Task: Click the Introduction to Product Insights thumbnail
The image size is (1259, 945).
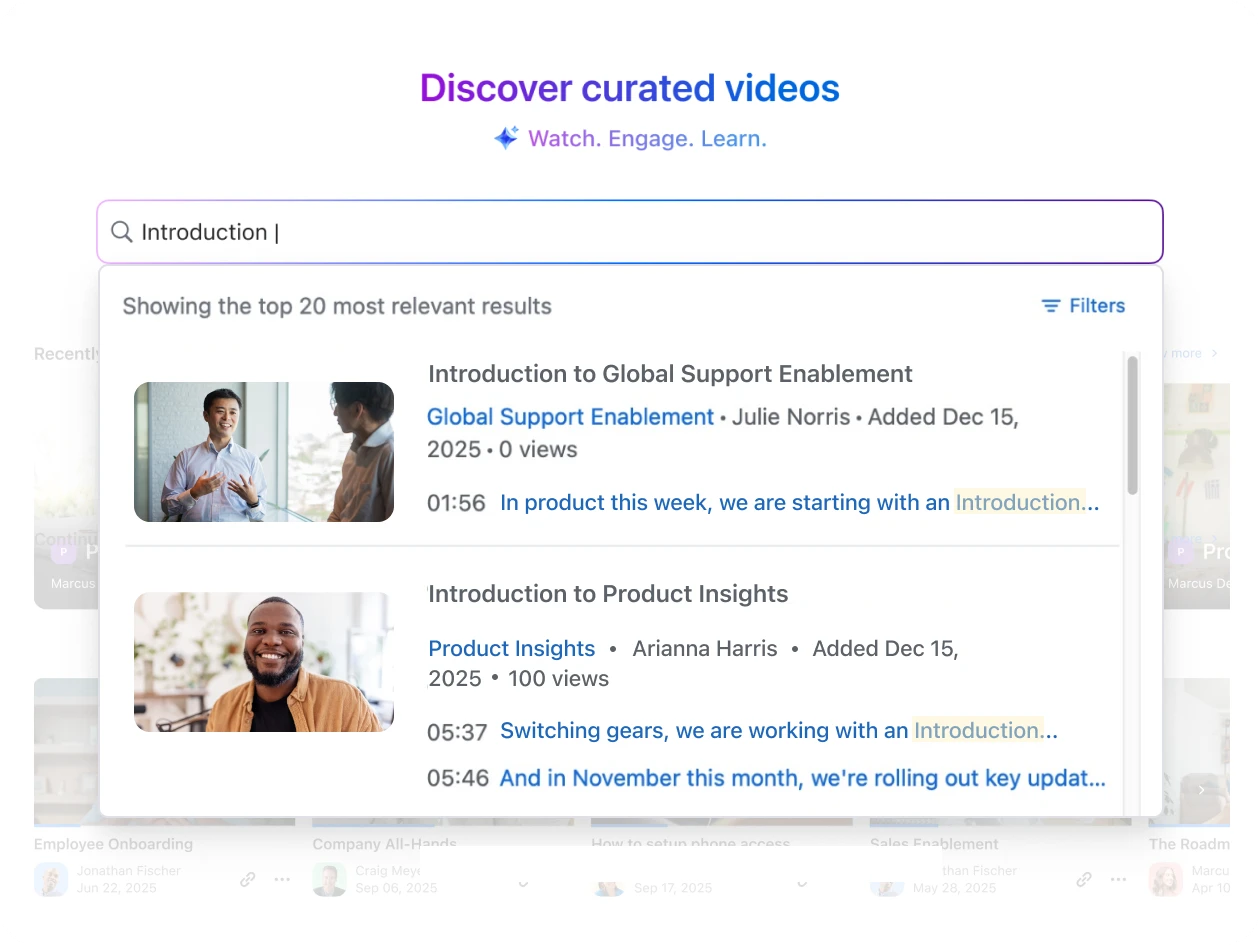Action: point(263,662)
